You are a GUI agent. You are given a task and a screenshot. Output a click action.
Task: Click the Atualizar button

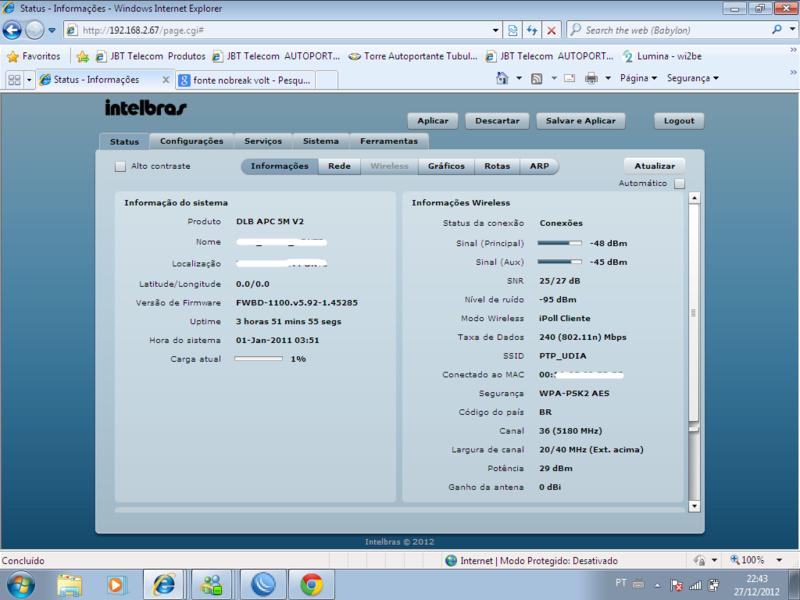654,166
